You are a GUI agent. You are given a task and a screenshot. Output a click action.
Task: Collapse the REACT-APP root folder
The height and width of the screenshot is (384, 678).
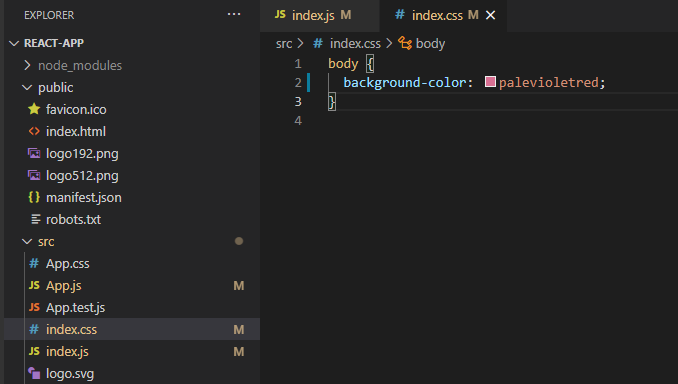point(14,43)
